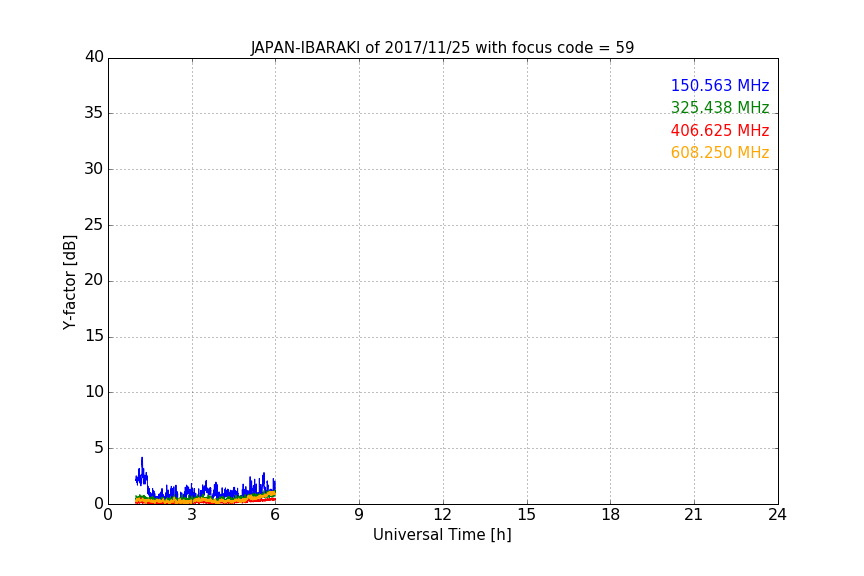Image resolution: width=864 pixels, height=576 pixels.
Task: Select the green '325.438 MHz' legend label
Action: 720,107
